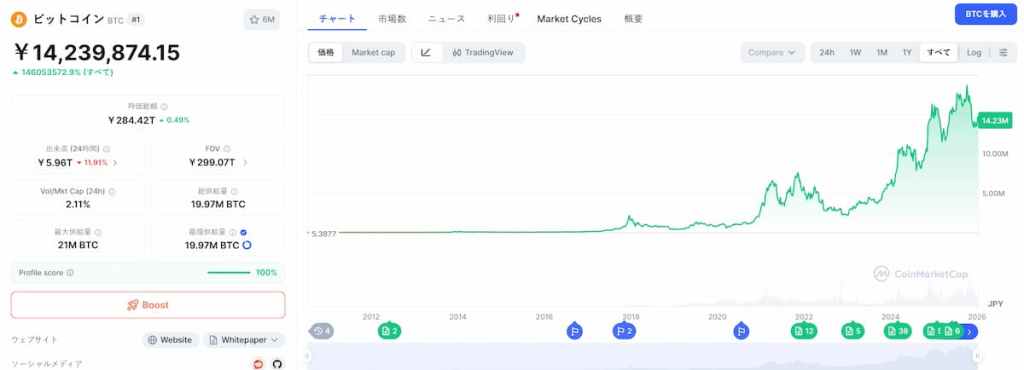Open green news marker labeled 12

804,331
